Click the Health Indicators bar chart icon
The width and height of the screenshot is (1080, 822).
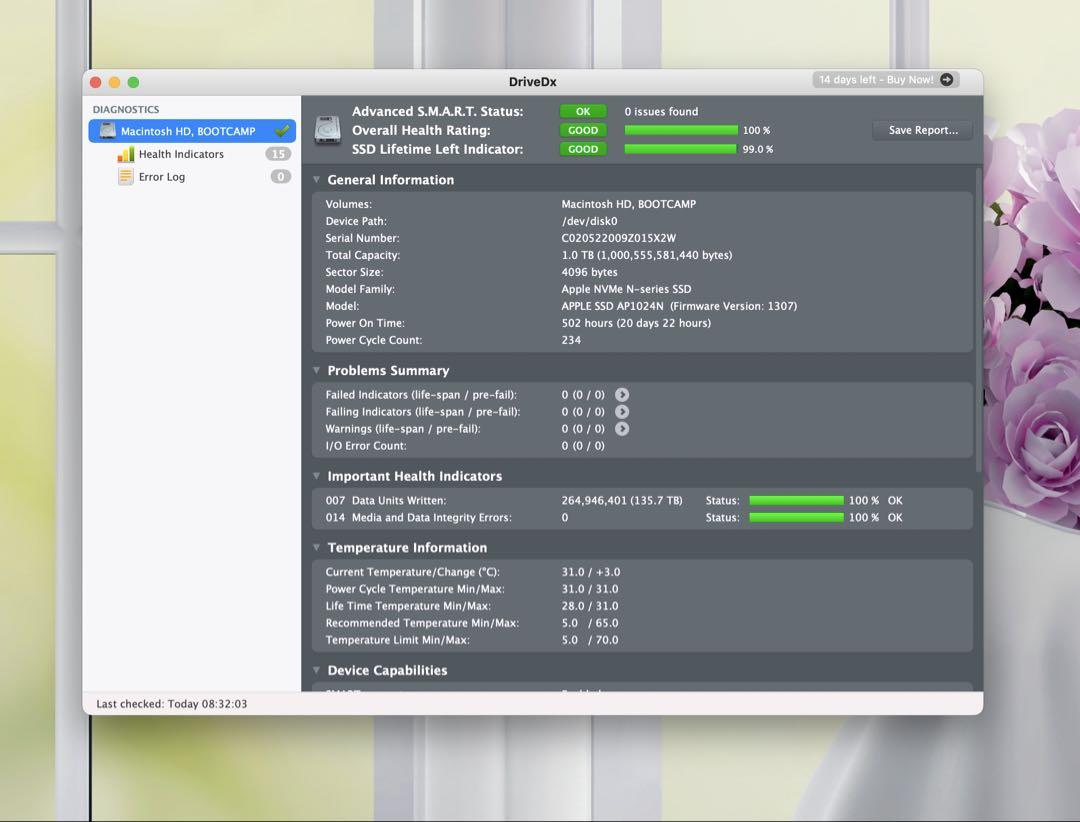125,154
